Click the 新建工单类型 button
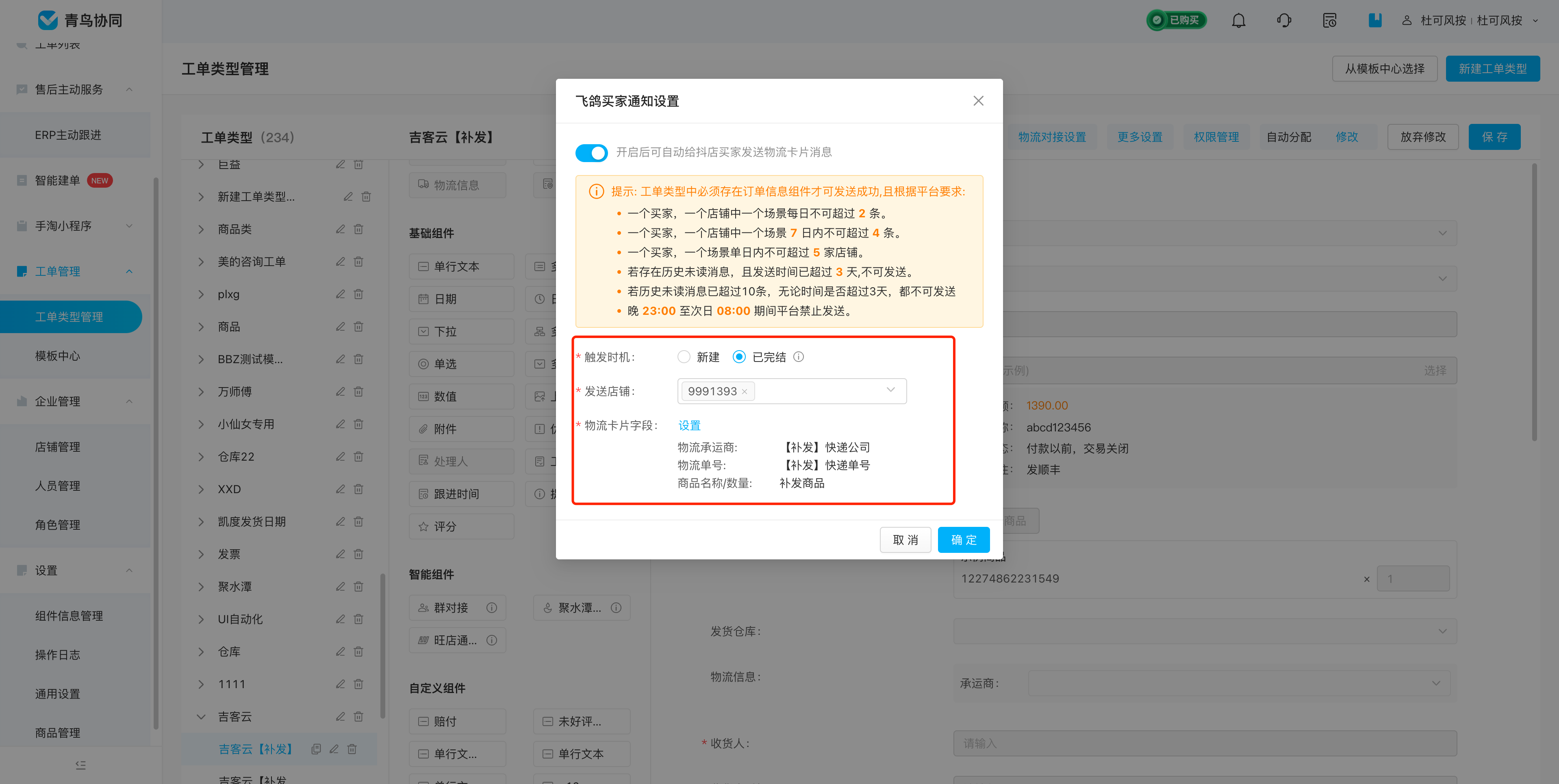This screenshot has height=784, width=1559. 1492,68
